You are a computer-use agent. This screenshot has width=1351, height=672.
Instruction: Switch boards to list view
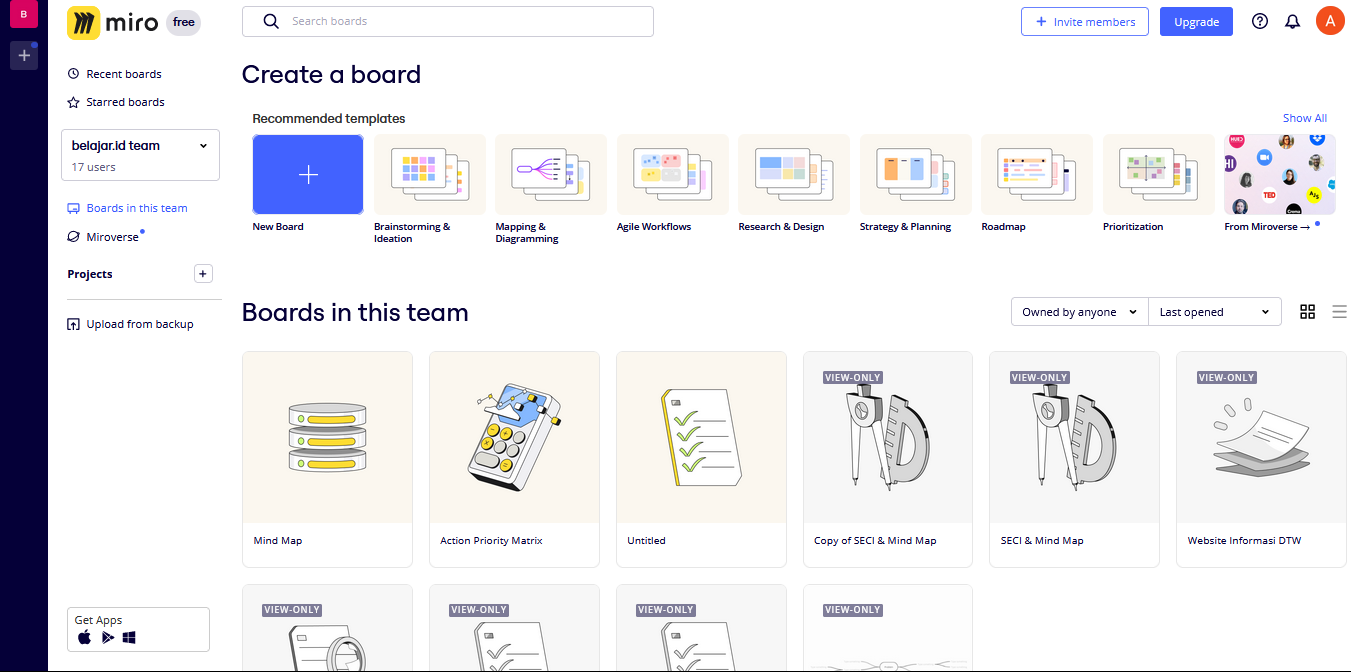click(x=1340, y=311)
